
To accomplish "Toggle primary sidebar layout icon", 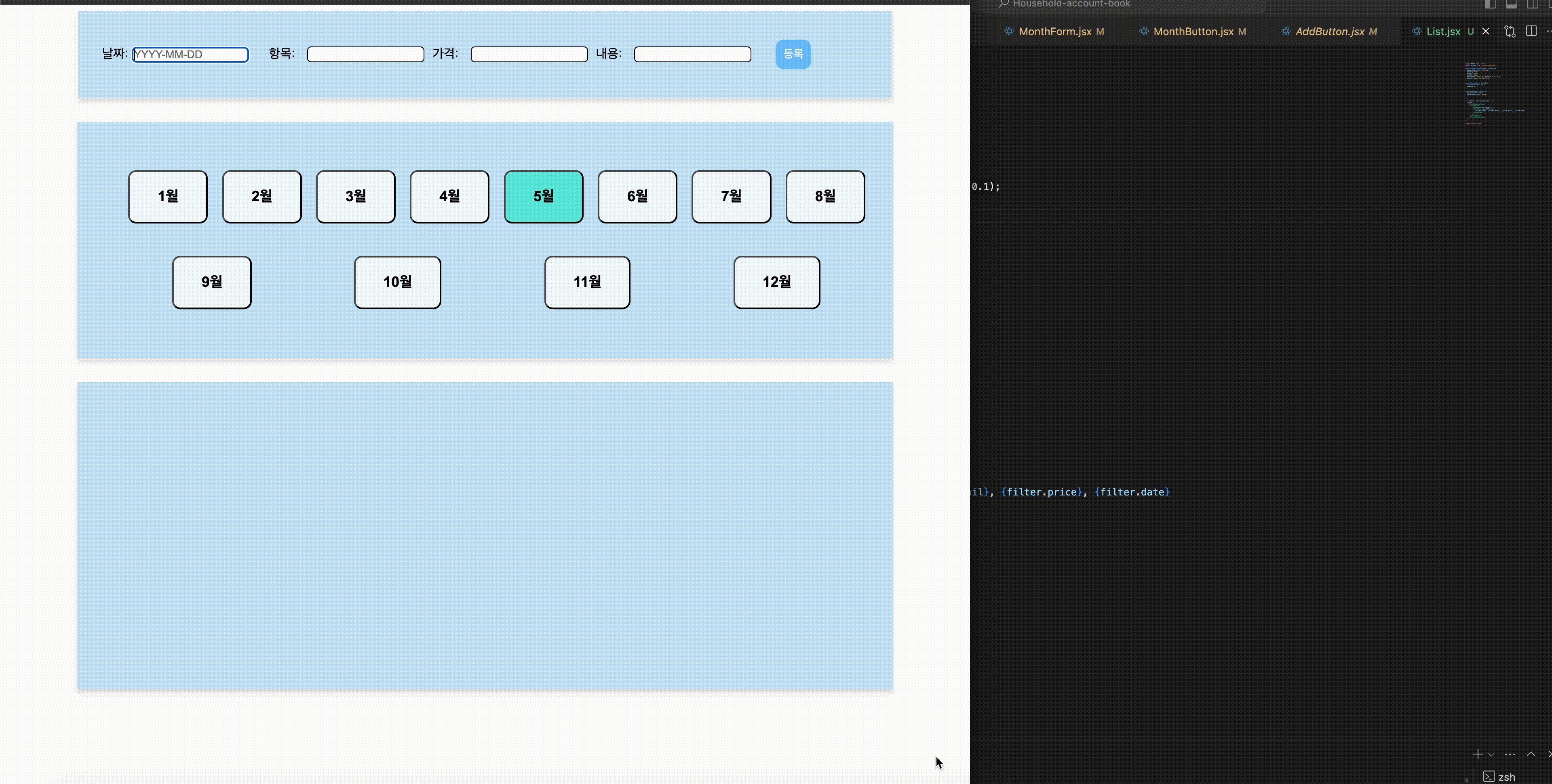I will point(1490,4).
